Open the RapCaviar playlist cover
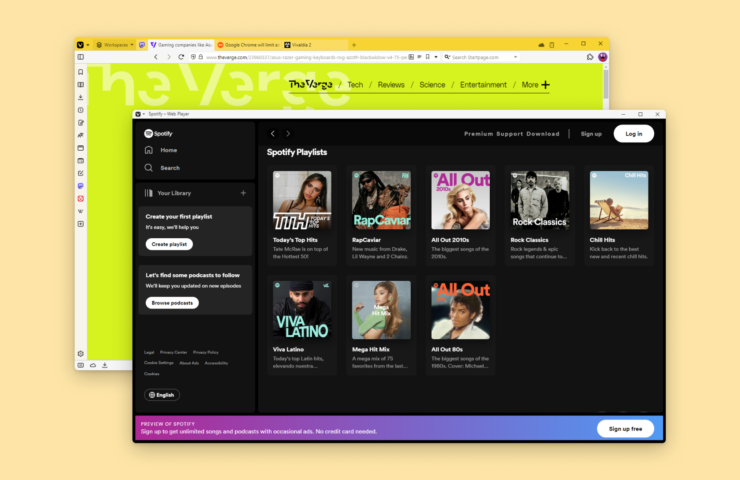Image resolution: width=740 pixels, height=480 pixels. (x=381, y=200)
